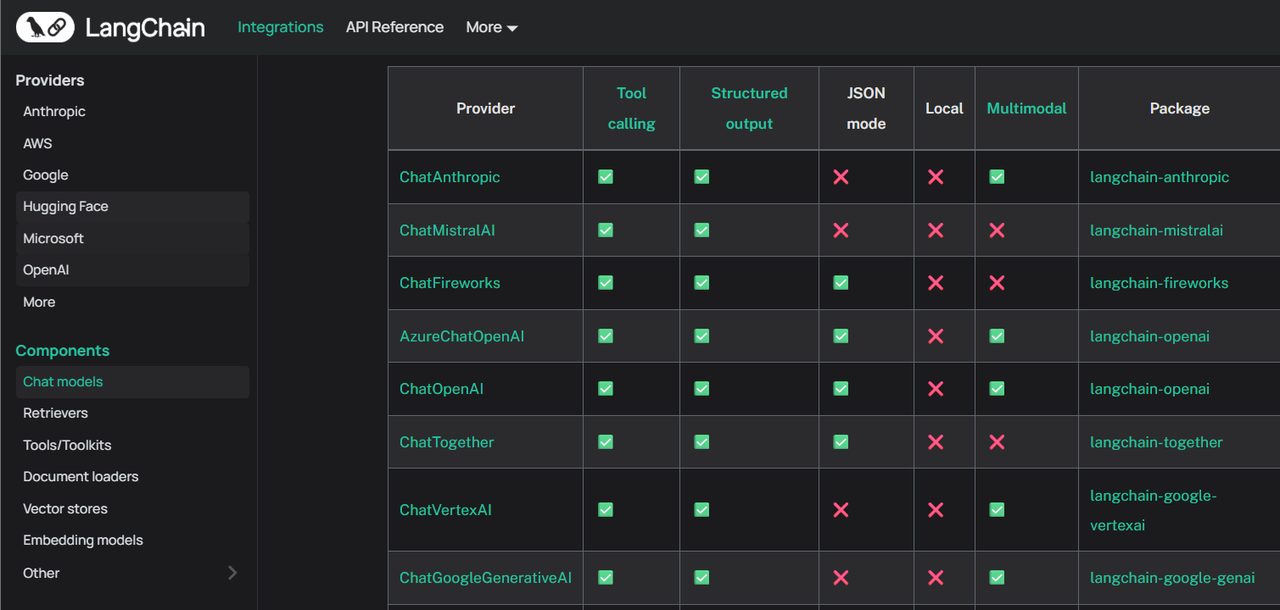Viewport: 1280px width, 610px height.
Task: Open the API Reference tab
Action: [395, 27]
